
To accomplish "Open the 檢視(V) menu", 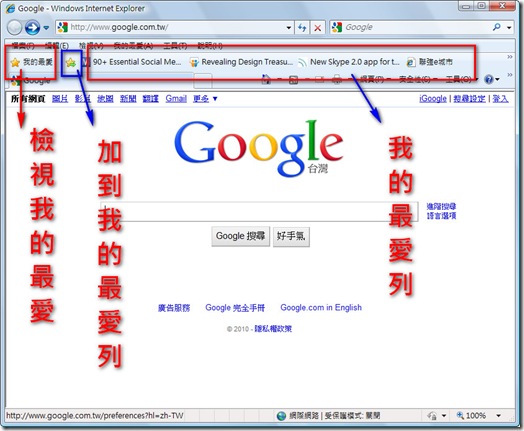I will pos(91,45).
